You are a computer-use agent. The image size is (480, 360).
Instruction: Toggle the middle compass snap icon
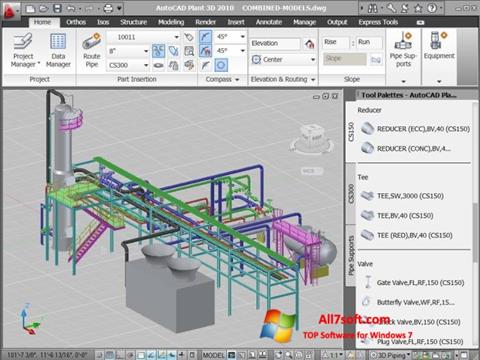[205, 51]
